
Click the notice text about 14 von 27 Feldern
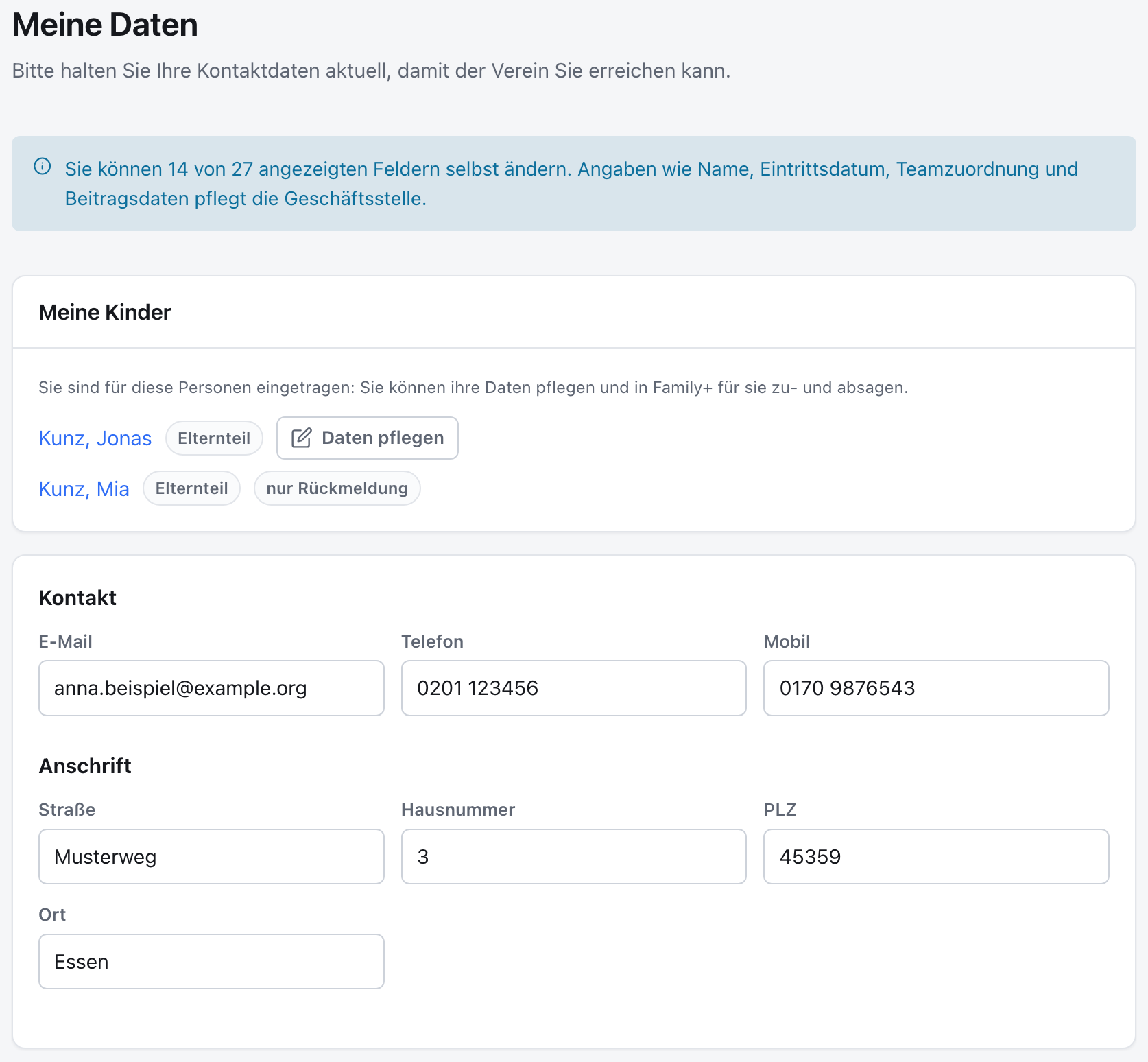click(x=571, y=184)
